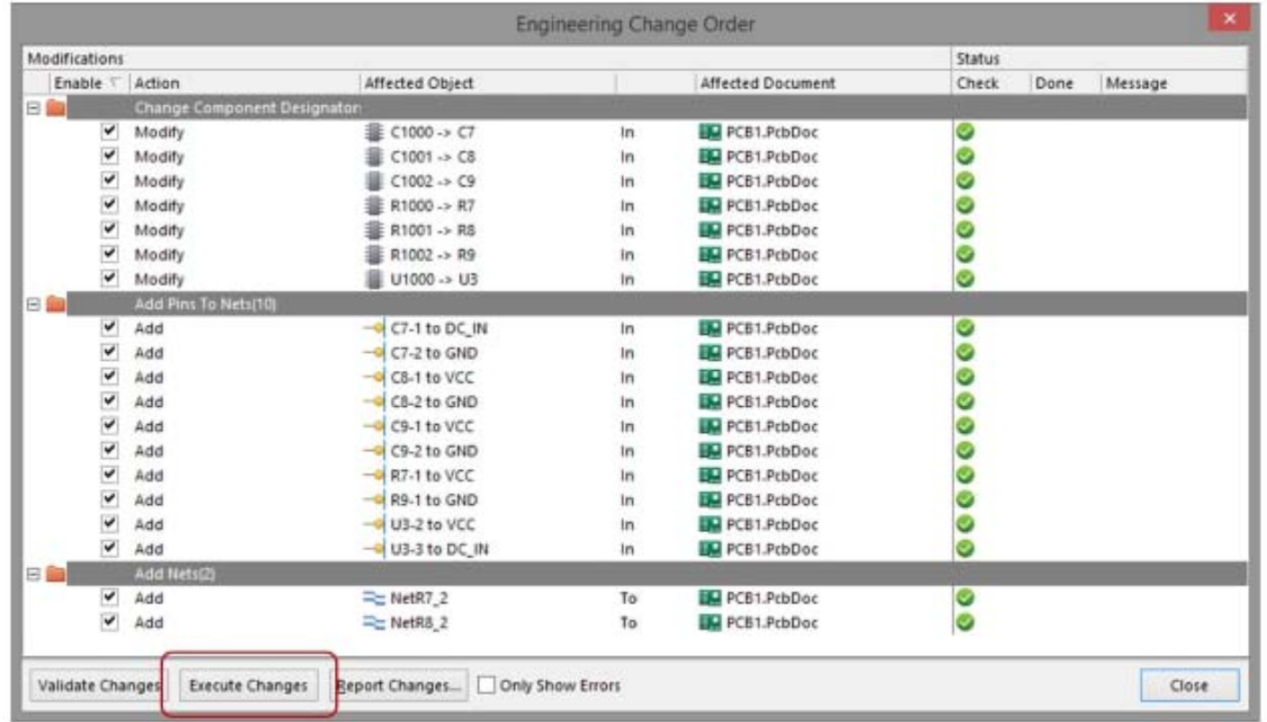
Task: Uncheck Enable for C8-2 to GND row
Action: coord(111,402)
